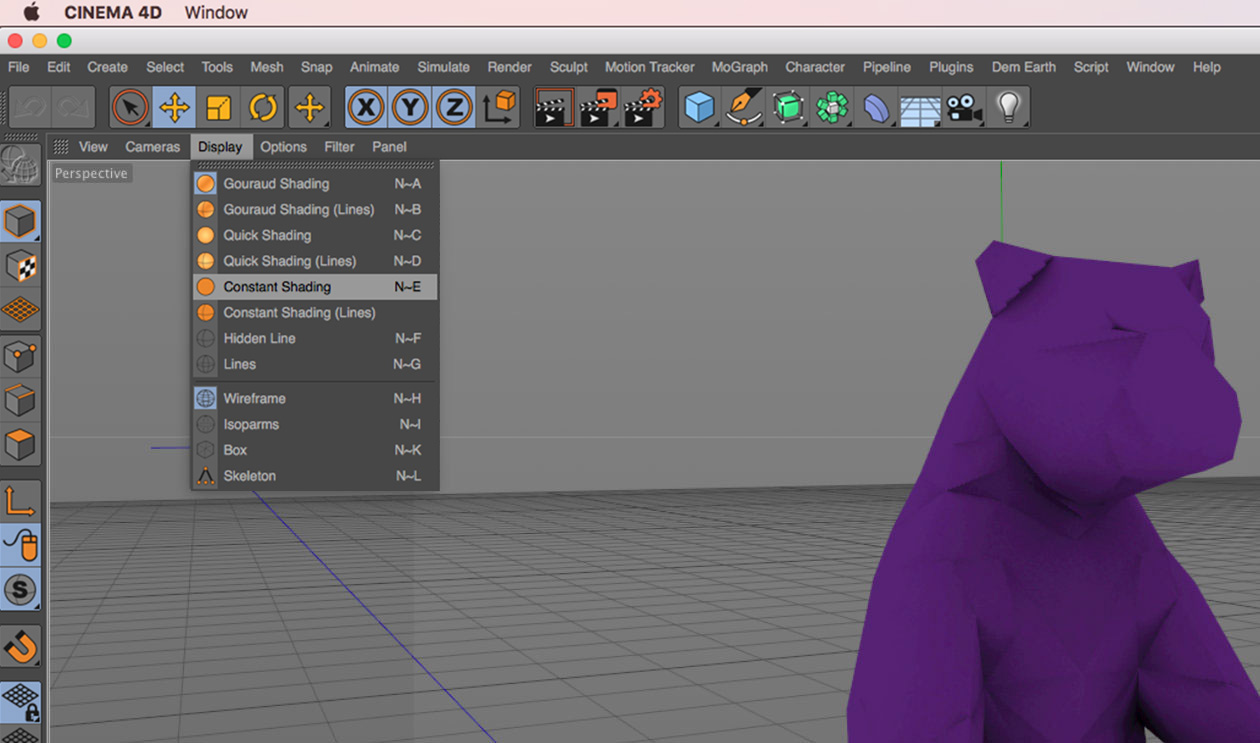Choose Quick Shading (Lines) option

315,261
